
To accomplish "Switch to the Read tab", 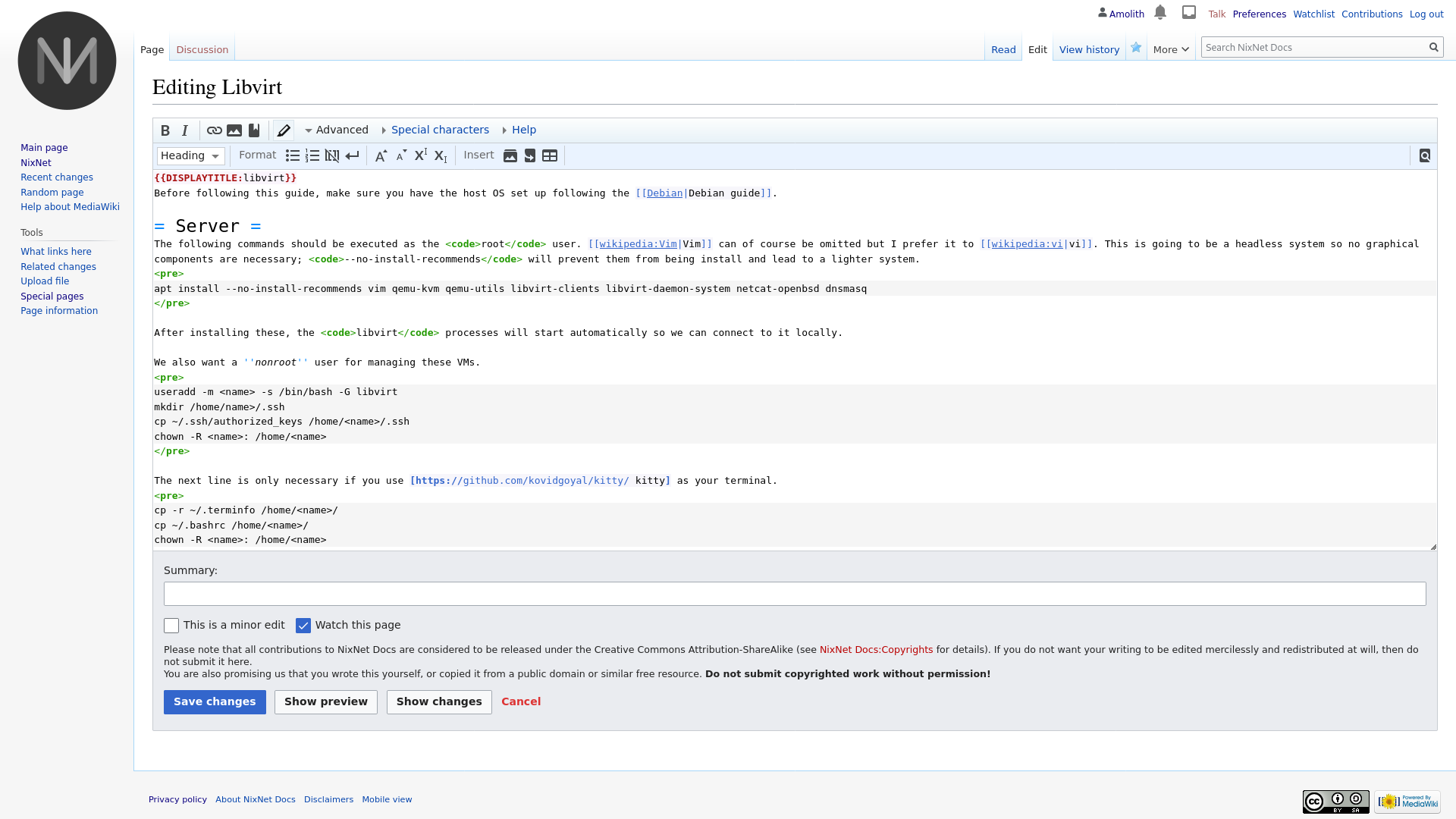I will [x=1003, y=49].
